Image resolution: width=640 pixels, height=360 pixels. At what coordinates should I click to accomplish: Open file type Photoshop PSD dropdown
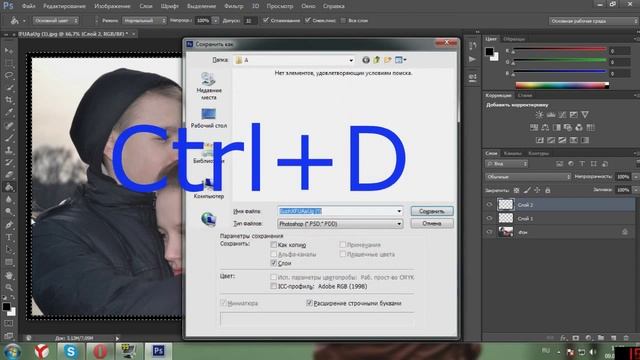(x=340, y=224)
